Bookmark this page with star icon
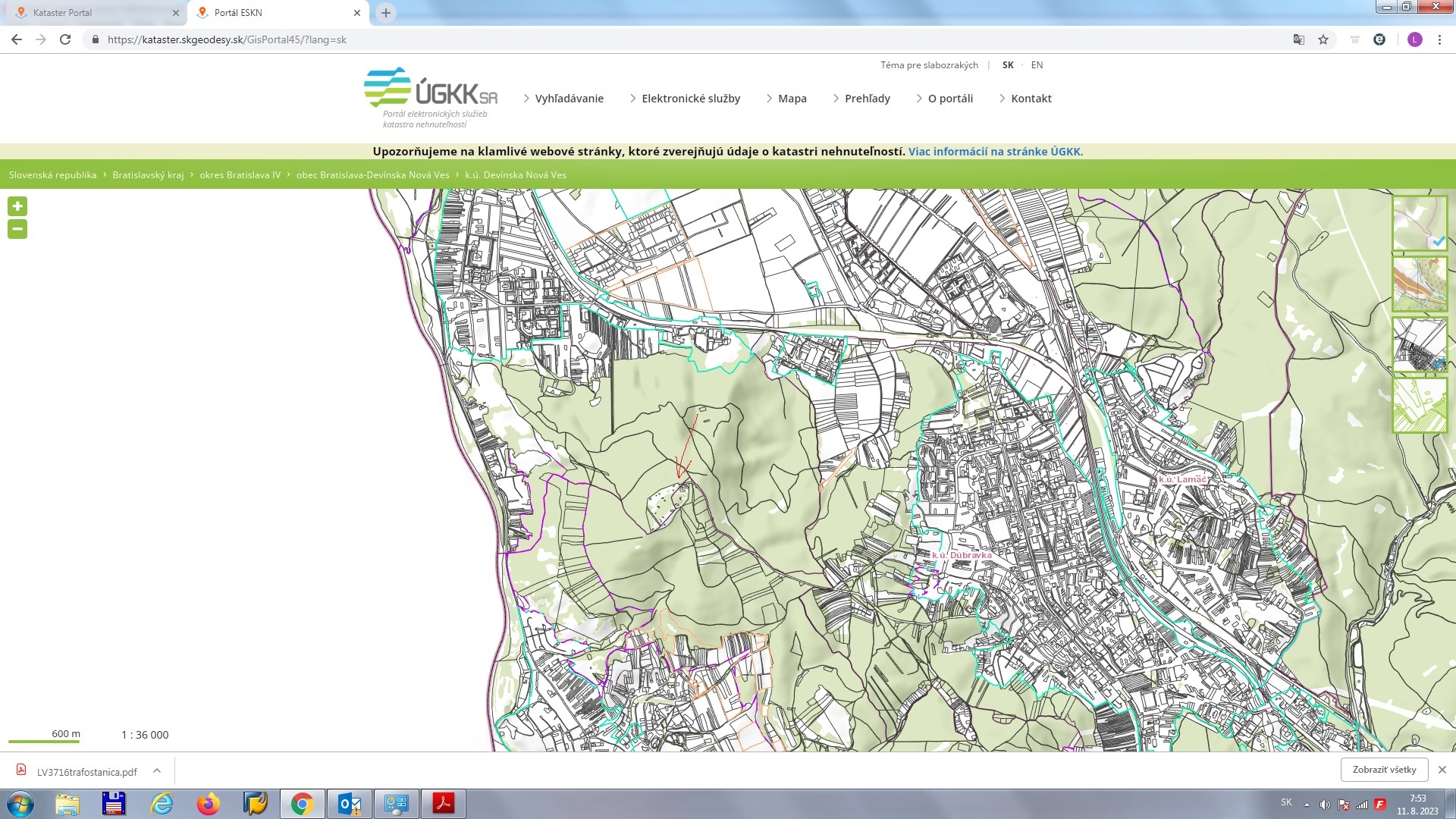1456x819 pixels. point(1323,39)
